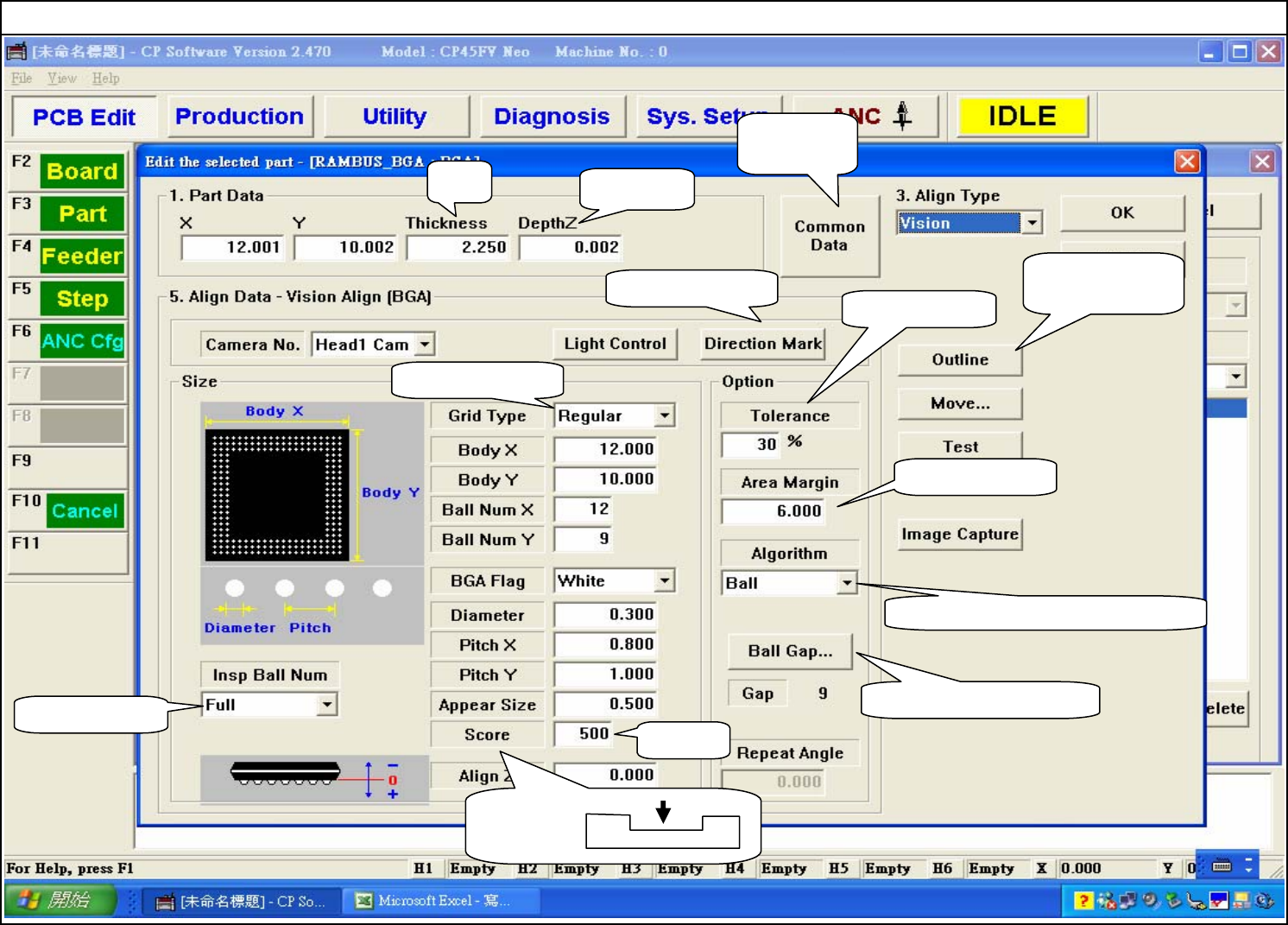Click the DepthZ value field
Image resolution: width=1288 pixels, height=925 pixels.
click(571, 248)
